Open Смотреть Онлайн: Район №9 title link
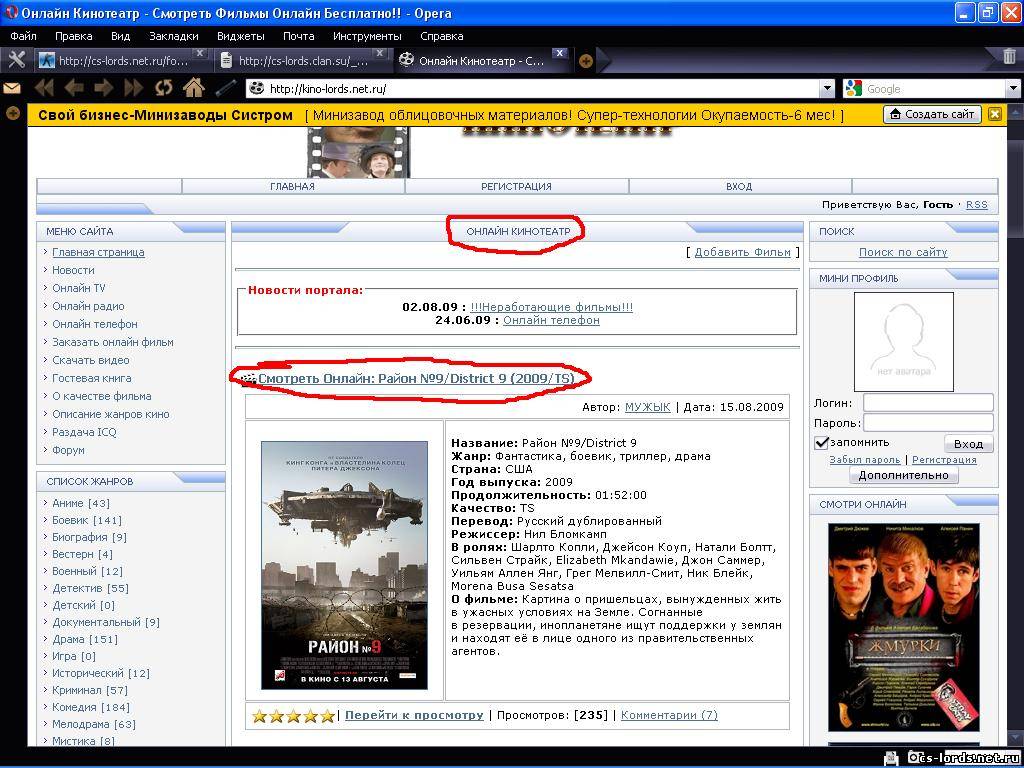The image size is (1024, 768). [417, 378]
